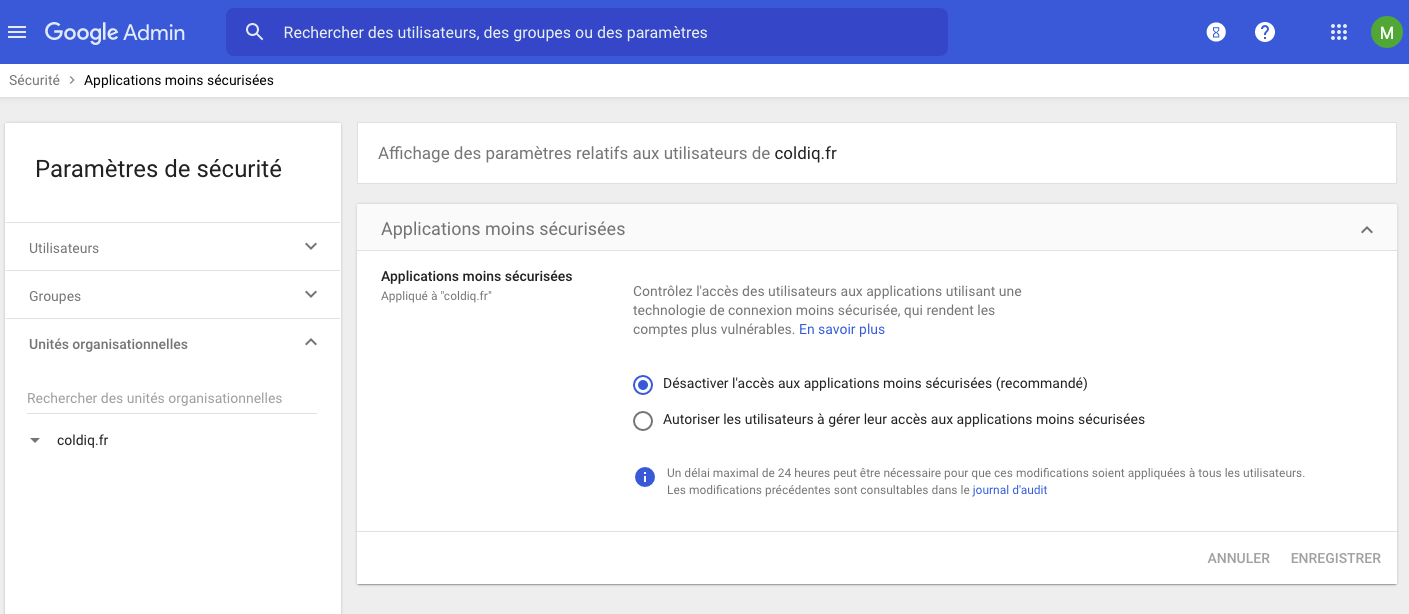Open the Google apps grid
The height and width of the screenshot is (614, 1409).
pyautogui.click(x=1339, y=32)
